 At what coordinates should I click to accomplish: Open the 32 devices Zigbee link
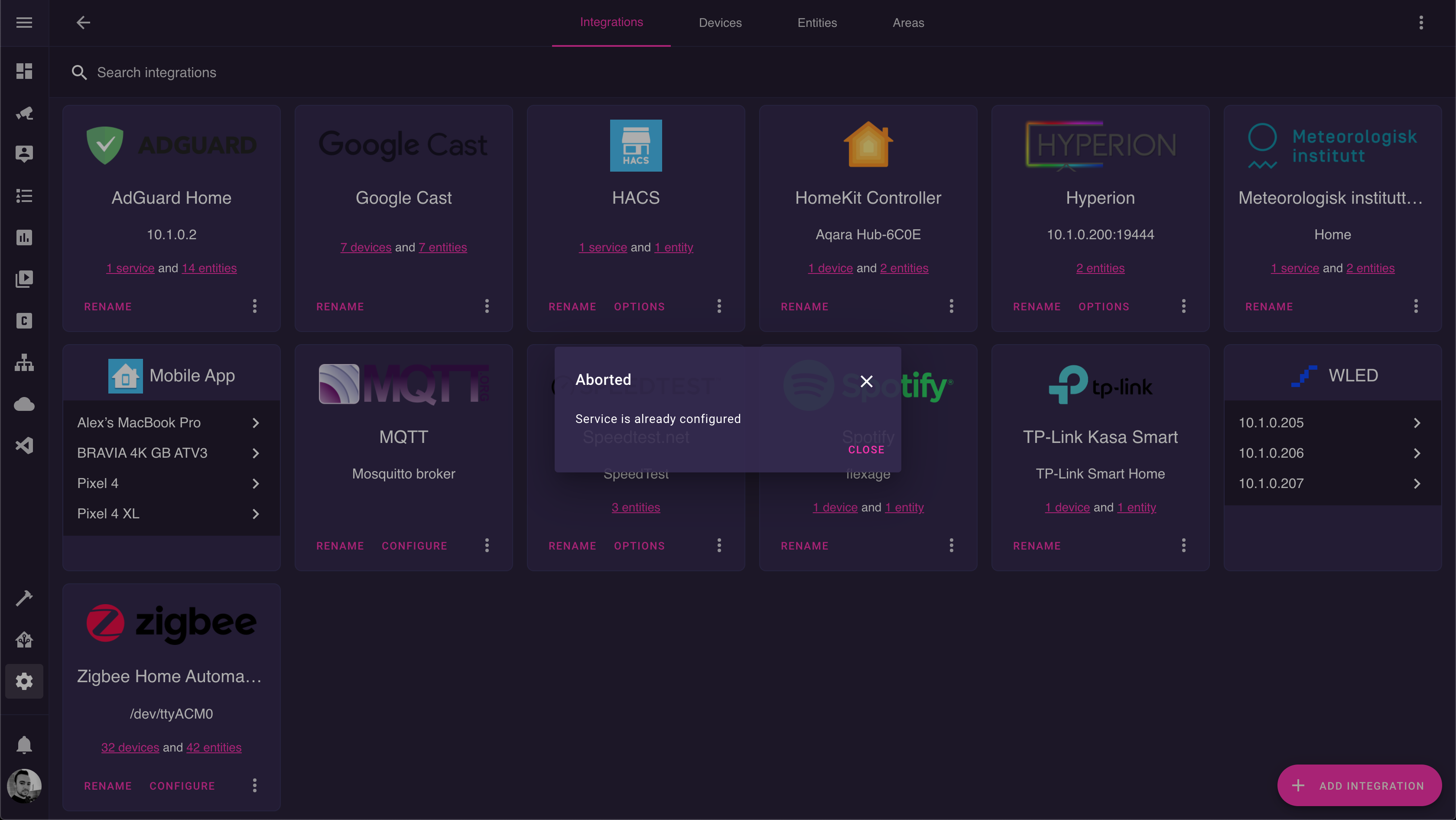coord(130,747)
